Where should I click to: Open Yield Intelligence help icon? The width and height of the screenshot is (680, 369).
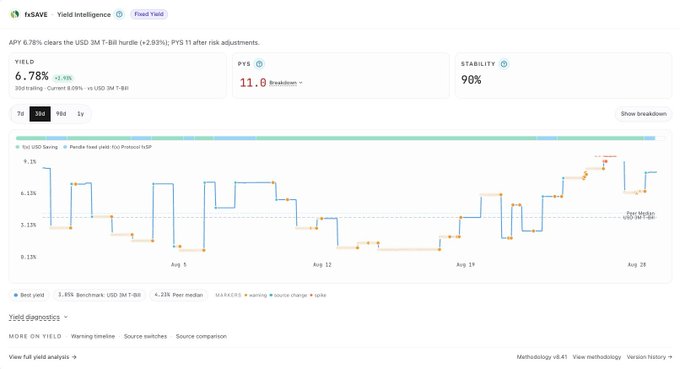point(119,14)
